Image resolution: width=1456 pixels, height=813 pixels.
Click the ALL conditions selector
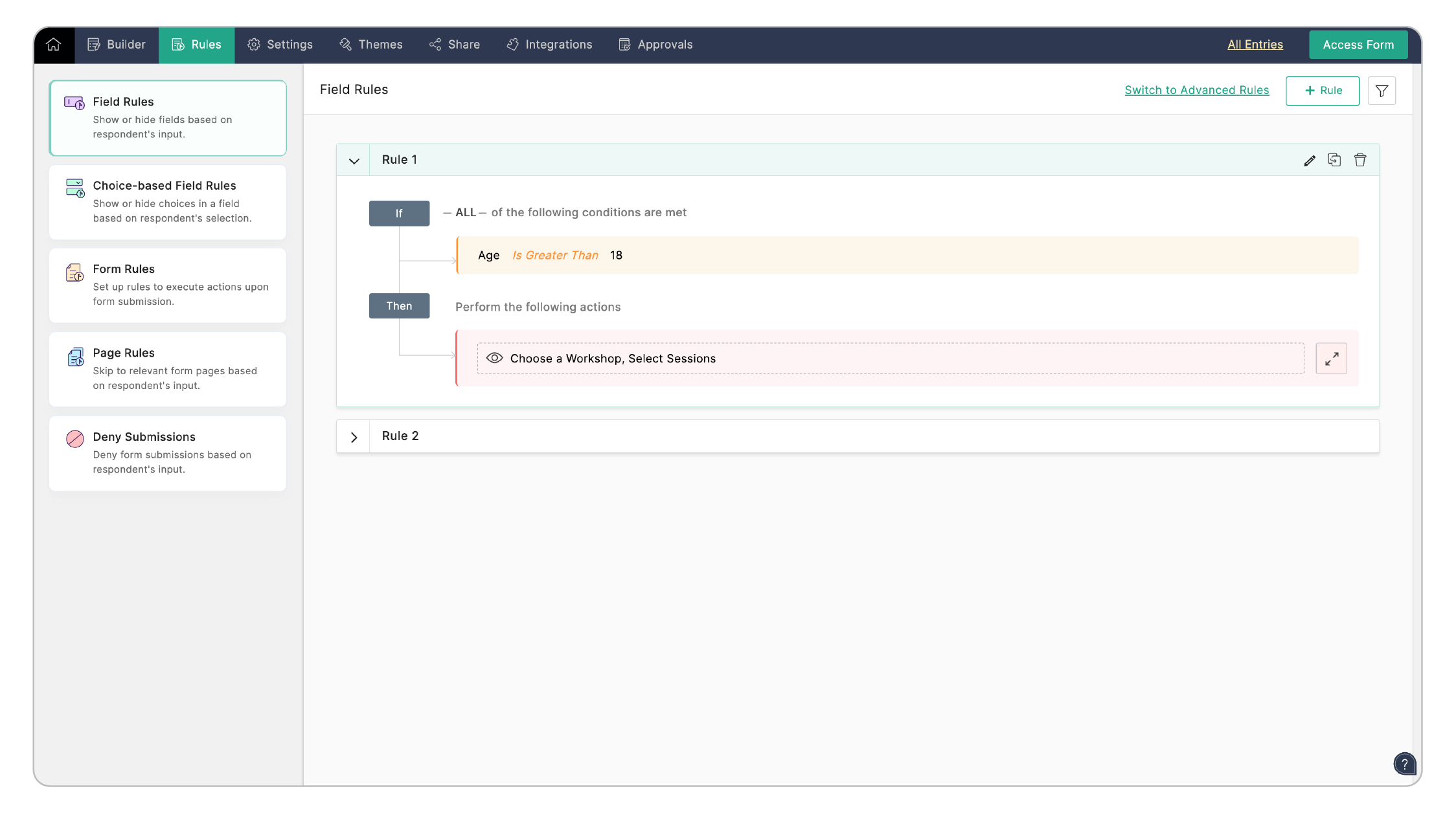click(465, 212)
